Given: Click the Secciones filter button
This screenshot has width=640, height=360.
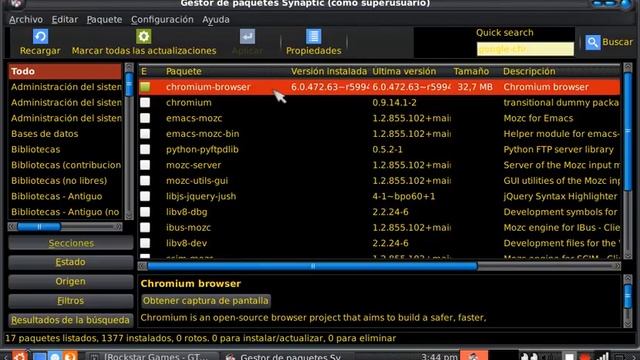Looking at the screenshot, I should click(x=71, y=243).
